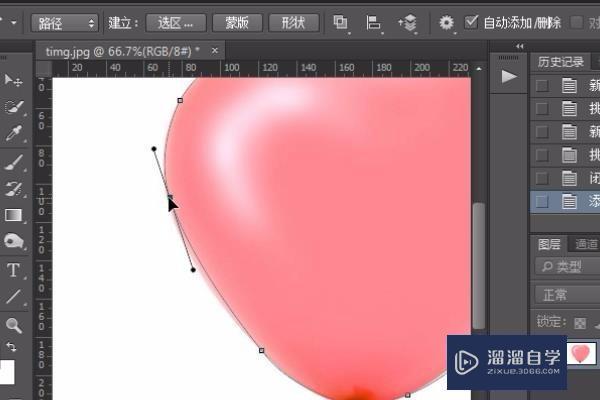600x400 pixels.
Task: Select the Horizontal Type tool
Action: [x=14, y=270]
